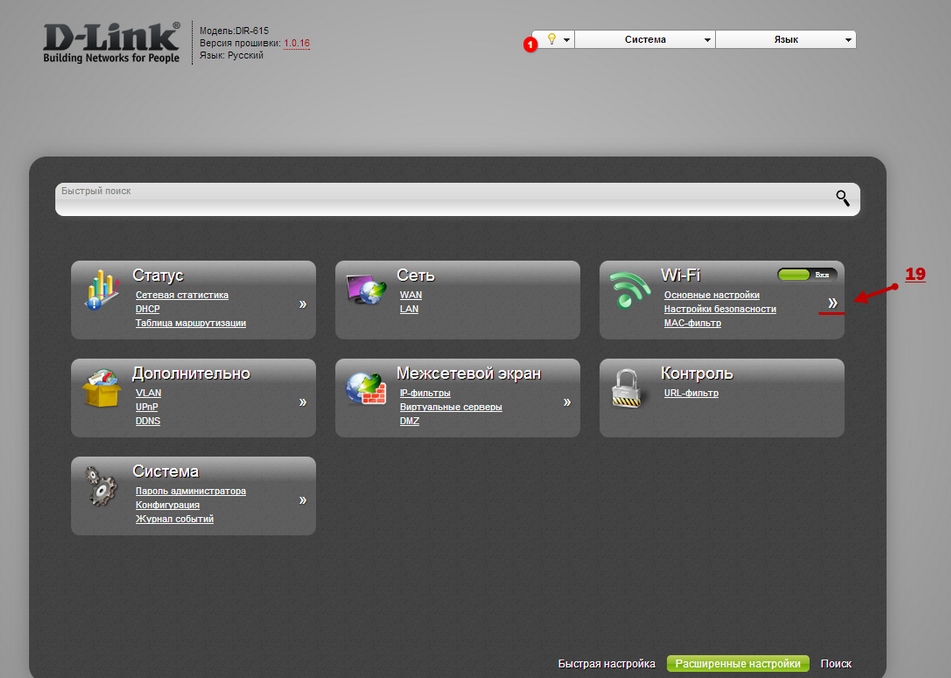Open the Система dropdown menu

[645, 39]
